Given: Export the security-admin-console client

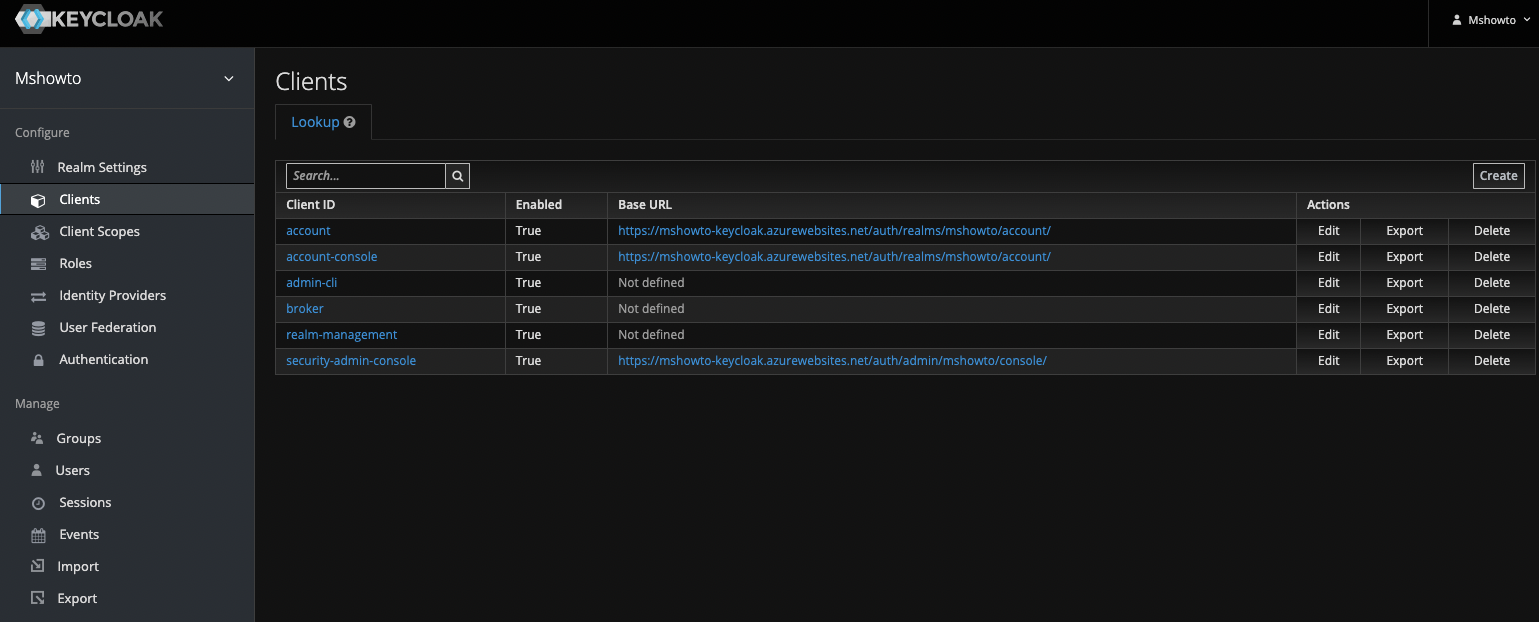Looking at the screenshot, I should coord(1404,361).
